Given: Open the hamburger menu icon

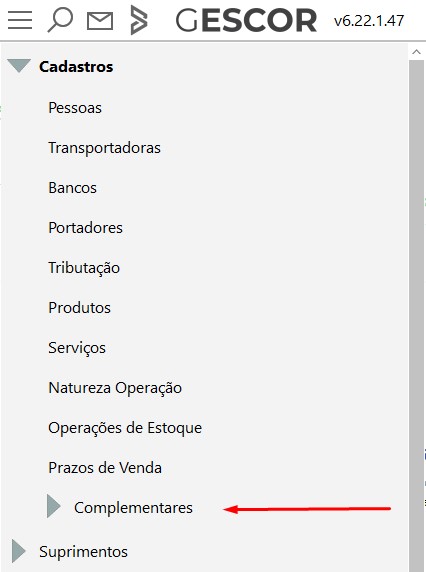Looking at the screenshot, I should [x=20, y=20].
